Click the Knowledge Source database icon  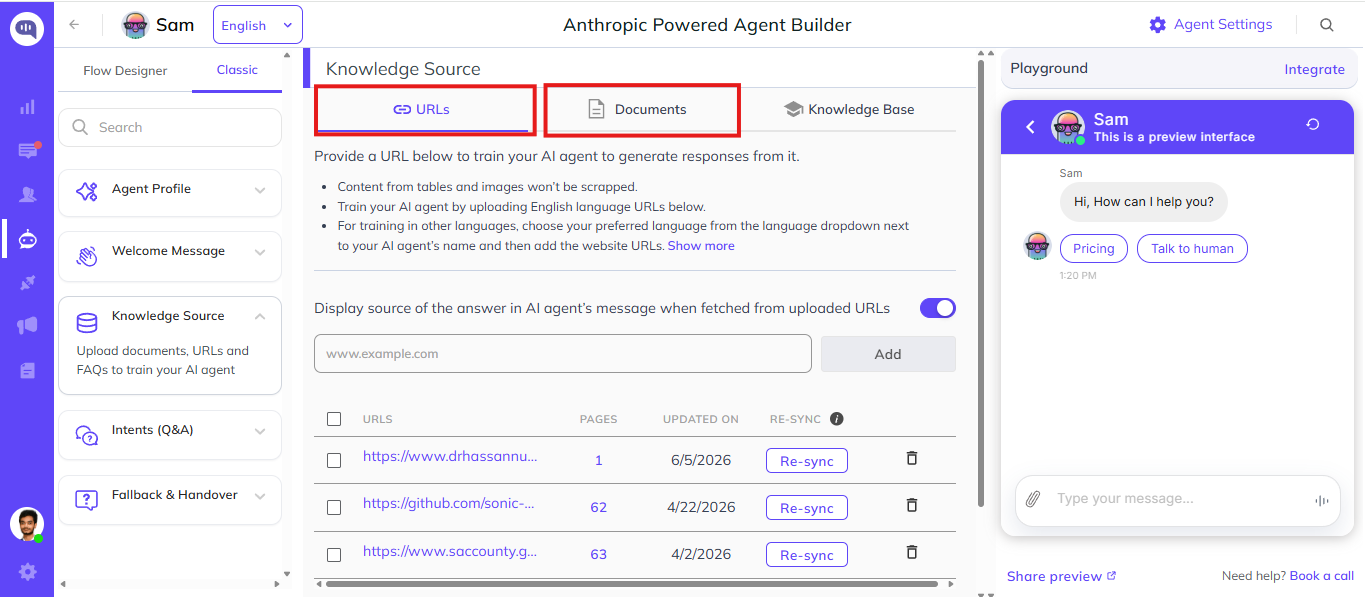tap(87, 322)
